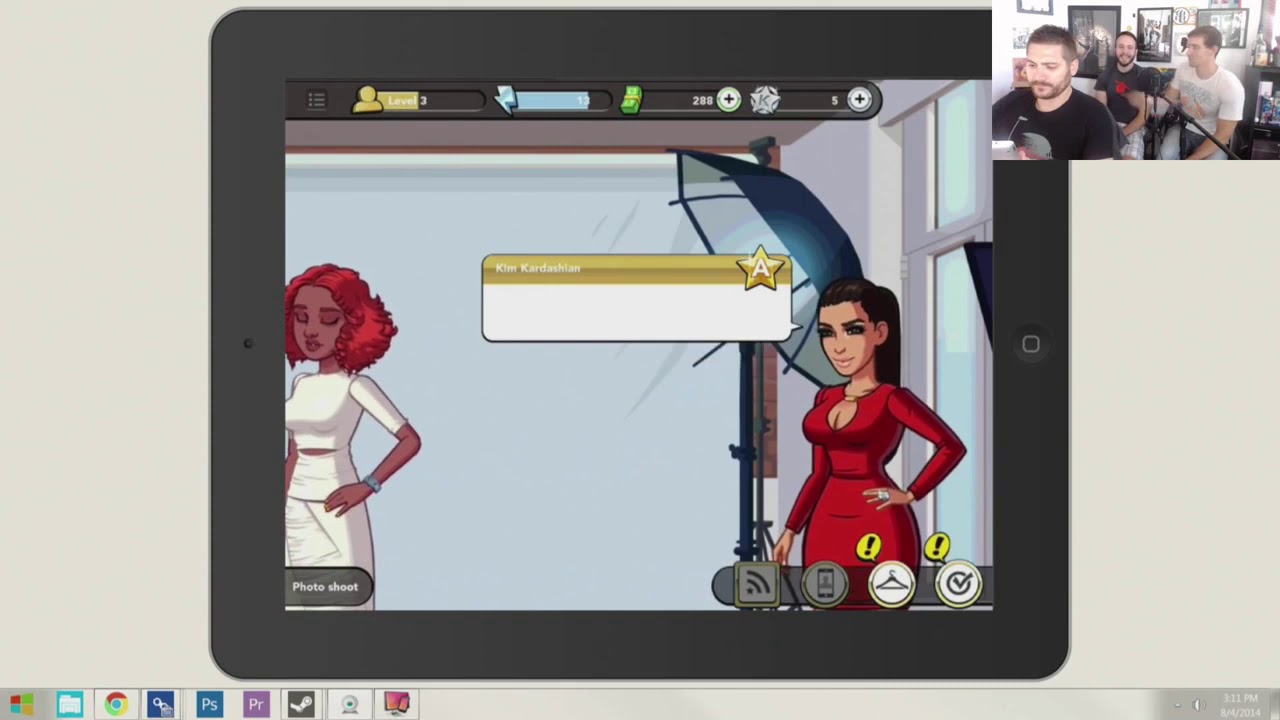Open the webcam app in taskbar
This screenshot has height=720, width=1280.
point(349,704)
